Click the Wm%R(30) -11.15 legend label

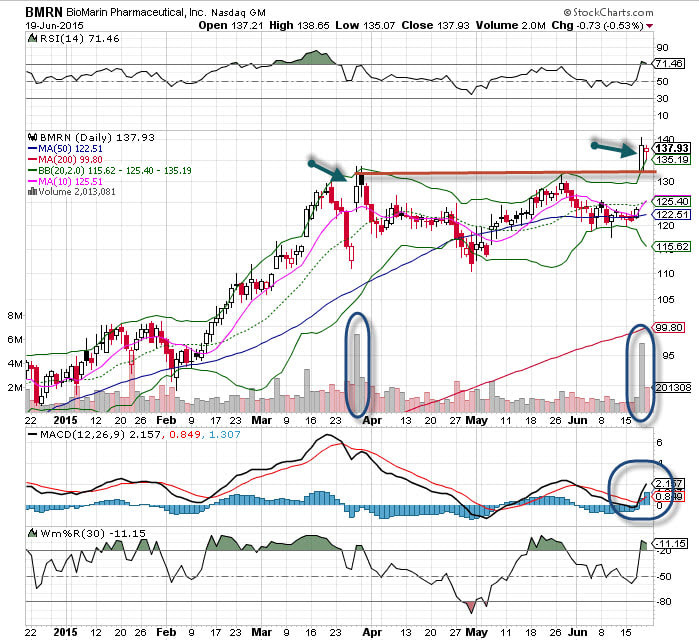point(93,533)
